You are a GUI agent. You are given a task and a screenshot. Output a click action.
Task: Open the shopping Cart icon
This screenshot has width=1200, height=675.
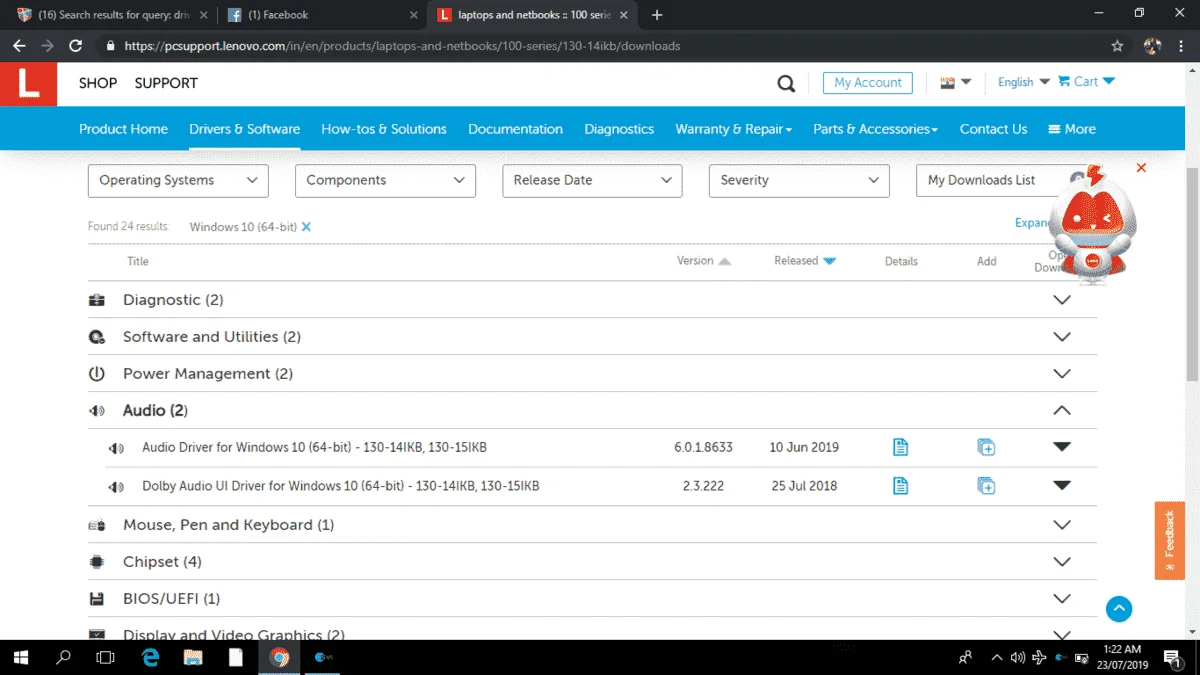[1064, 82]
